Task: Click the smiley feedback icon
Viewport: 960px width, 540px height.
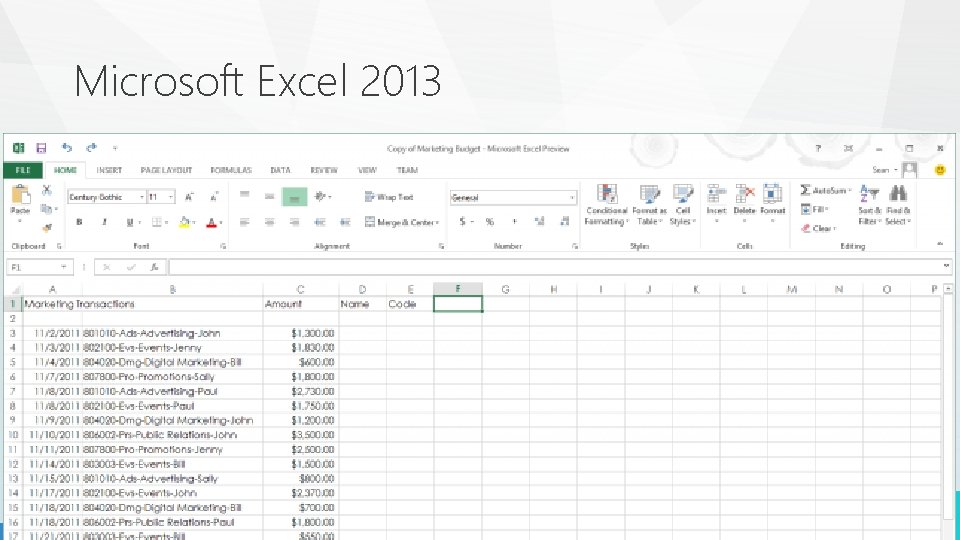Action: coord(940,170)
